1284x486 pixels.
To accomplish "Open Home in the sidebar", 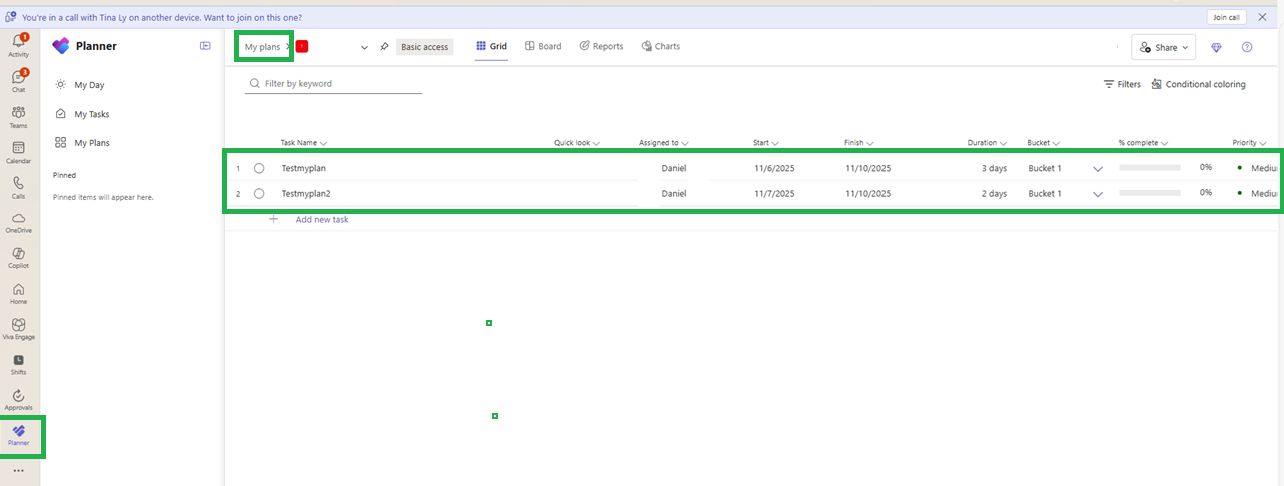I will point(19,294).
